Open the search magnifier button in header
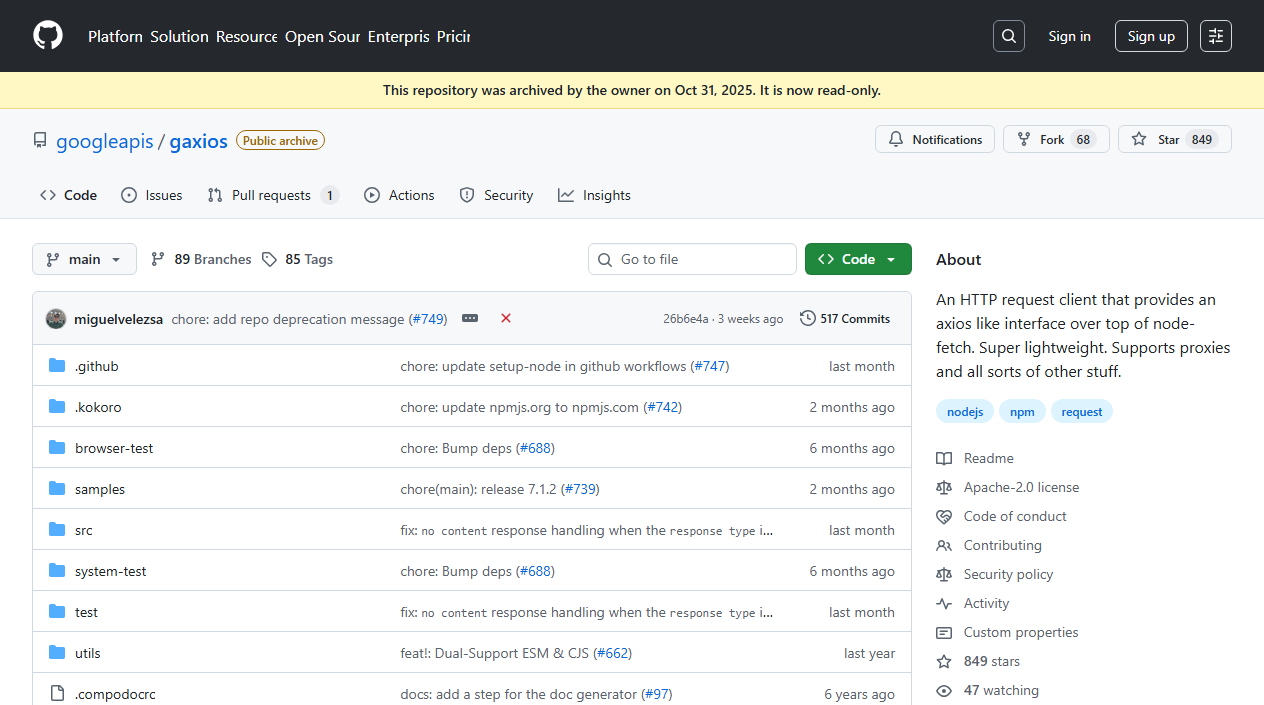Image resolution: width=1264 pixels, height=705 pixels. coord(1009,36)
